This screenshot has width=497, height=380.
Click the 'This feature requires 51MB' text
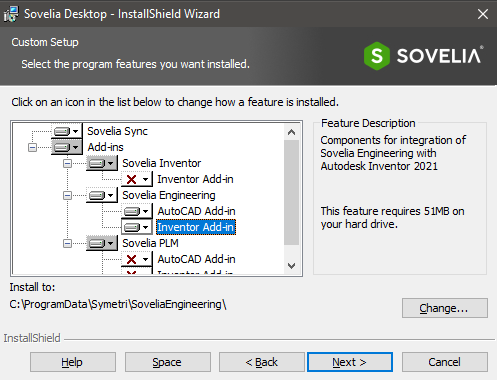tap(392, 218)
